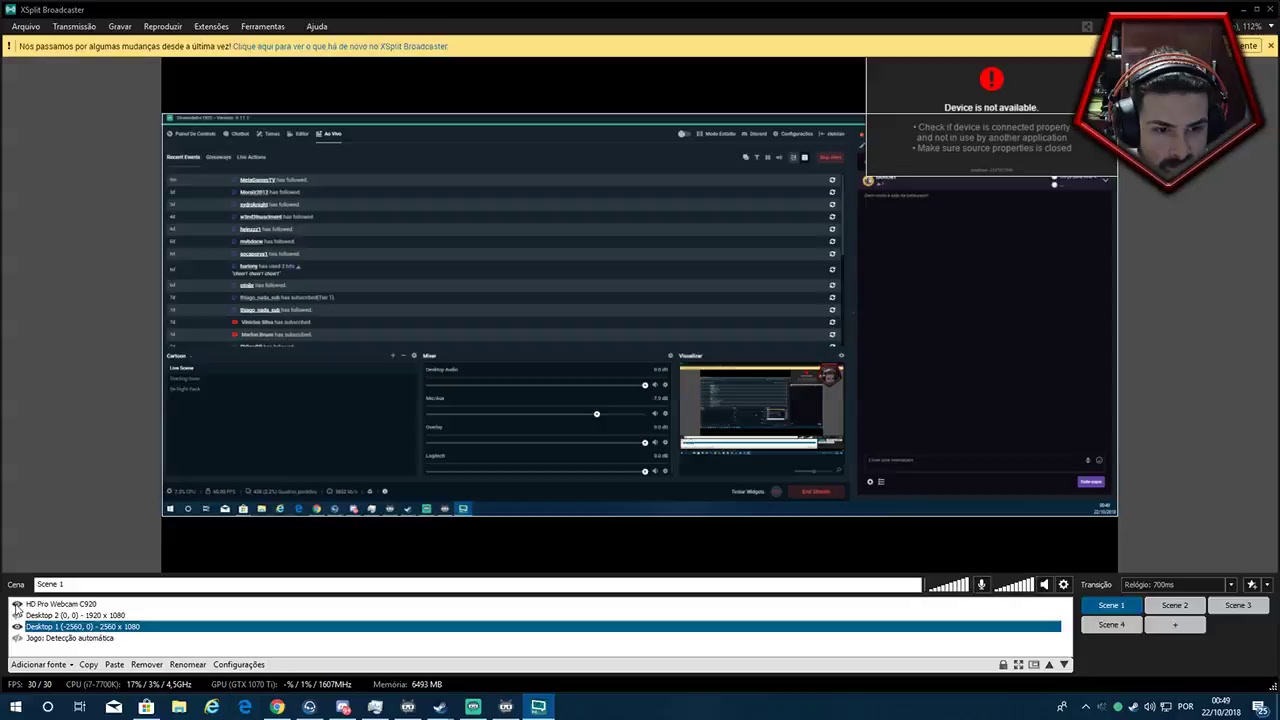This screenshot has width=1280, height=720.
Task: Click the fit source to screen icon
Action: pos(1018,665)
